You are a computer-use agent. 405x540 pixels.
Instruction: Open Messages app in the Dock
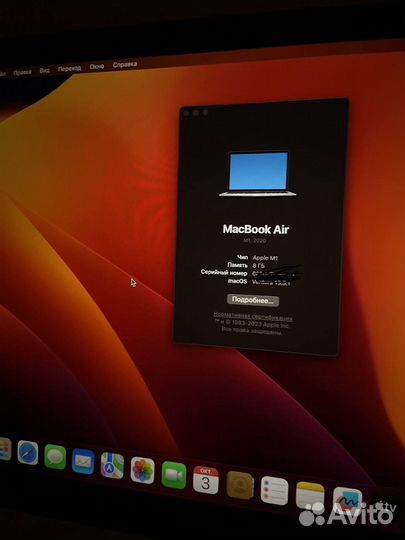pyautogui.click(x=55, y=457)
